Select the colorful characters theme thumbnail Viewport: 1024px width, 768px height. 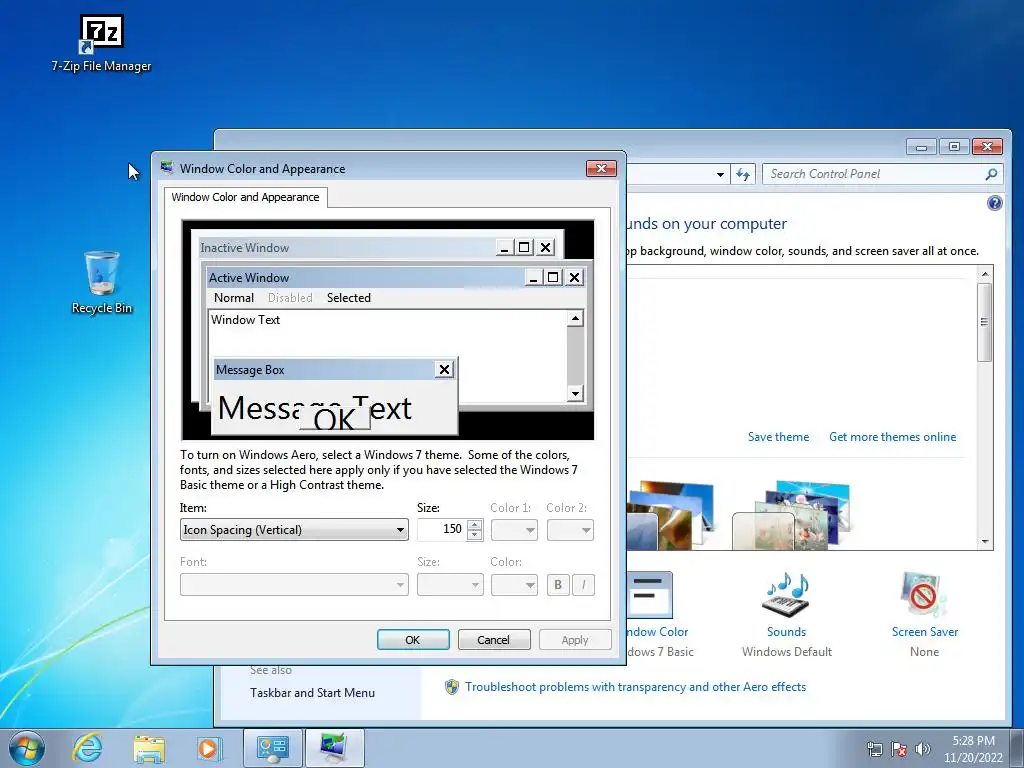click(792, 515)
